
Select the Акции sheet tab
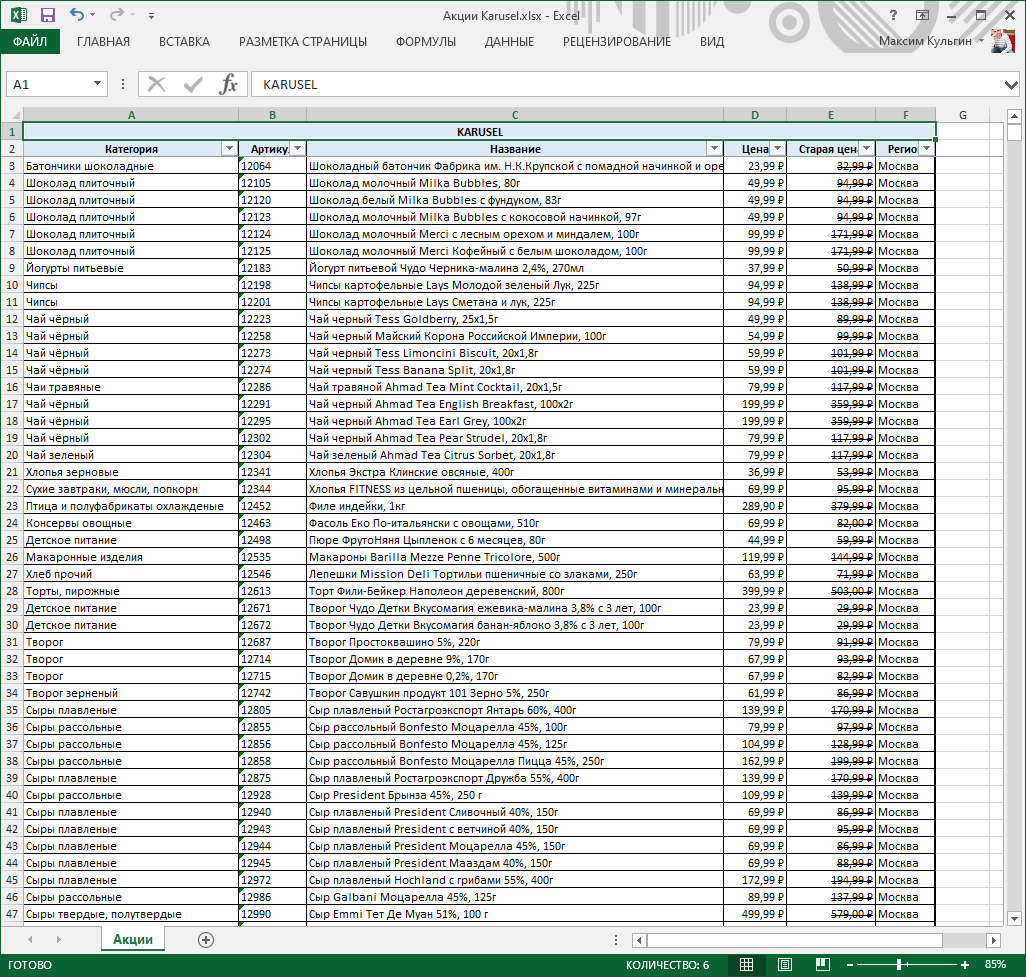[133, 940]
